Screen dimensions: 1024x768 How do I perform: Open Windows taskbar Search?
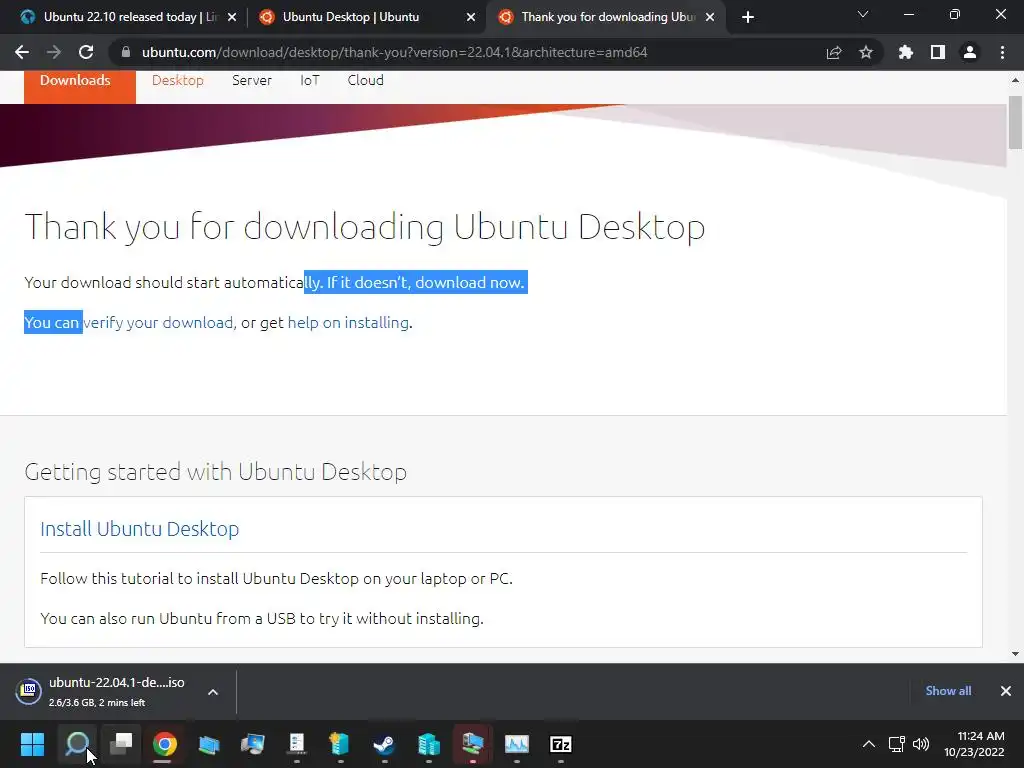[x=77, y=744]
